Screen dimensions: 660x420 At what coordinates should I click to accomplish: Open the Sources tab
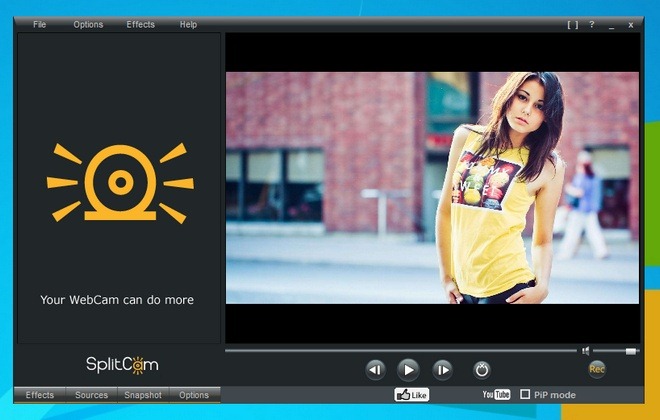pyautogui.click(x=91, y=395)
